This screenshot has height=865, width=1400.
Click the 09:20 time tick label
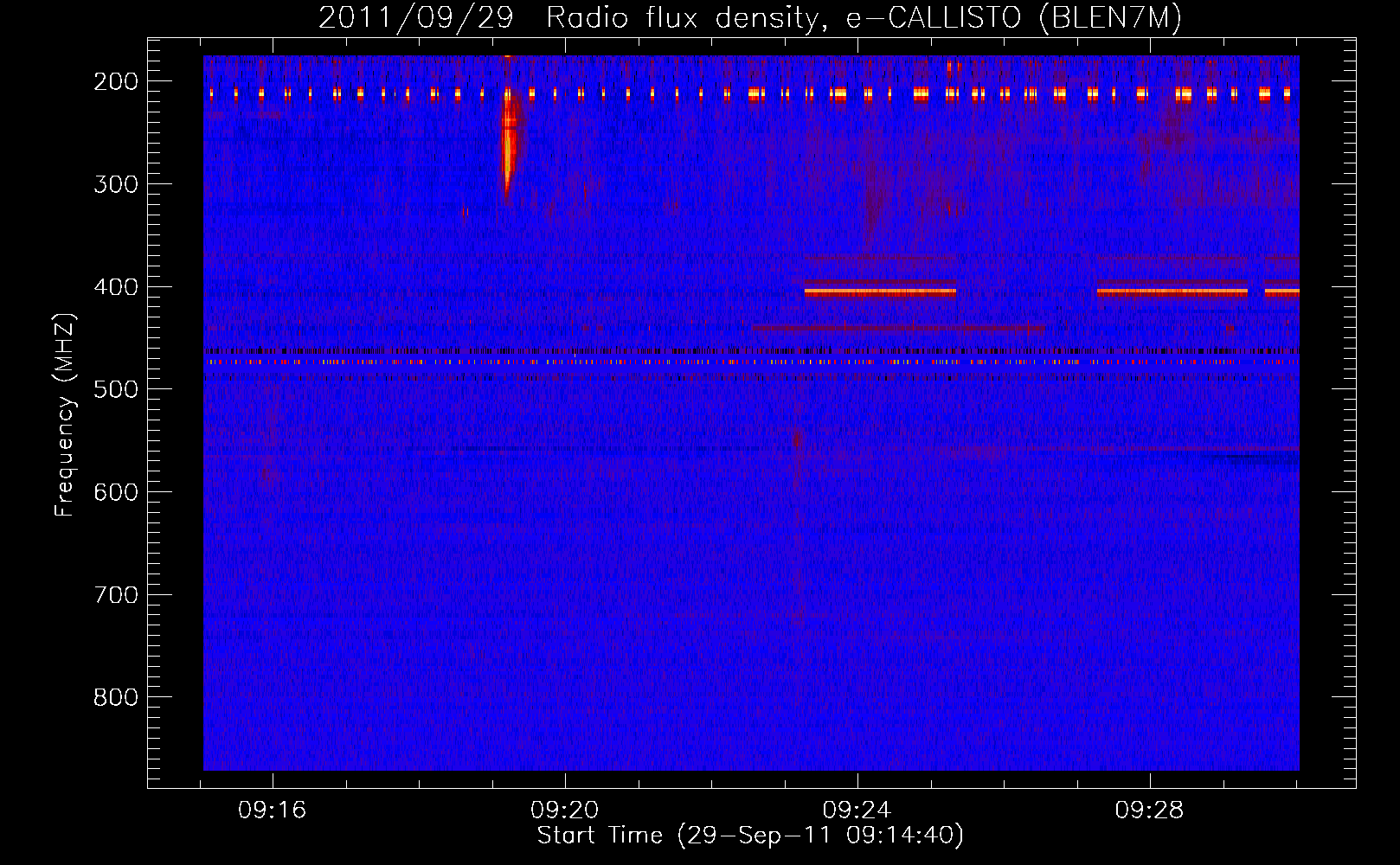click(x=565, y=811)
